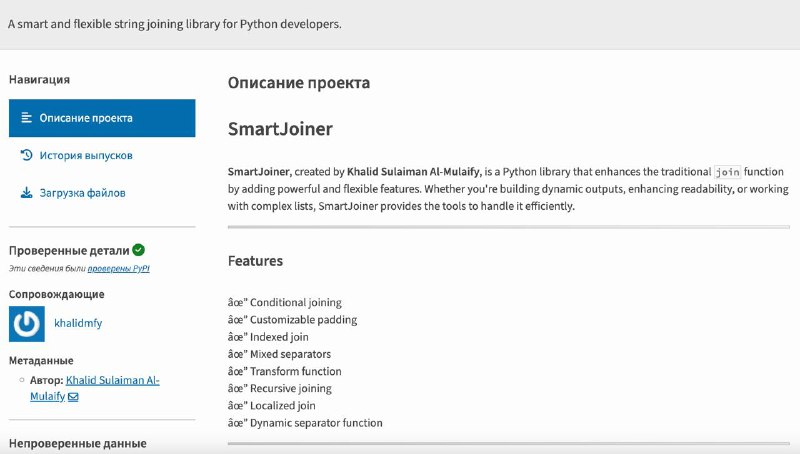Image resolution: width=800 pixels, height=454 pixels.
Task: Click the khalidmfy power-symbol avatar
Action: 27,323
